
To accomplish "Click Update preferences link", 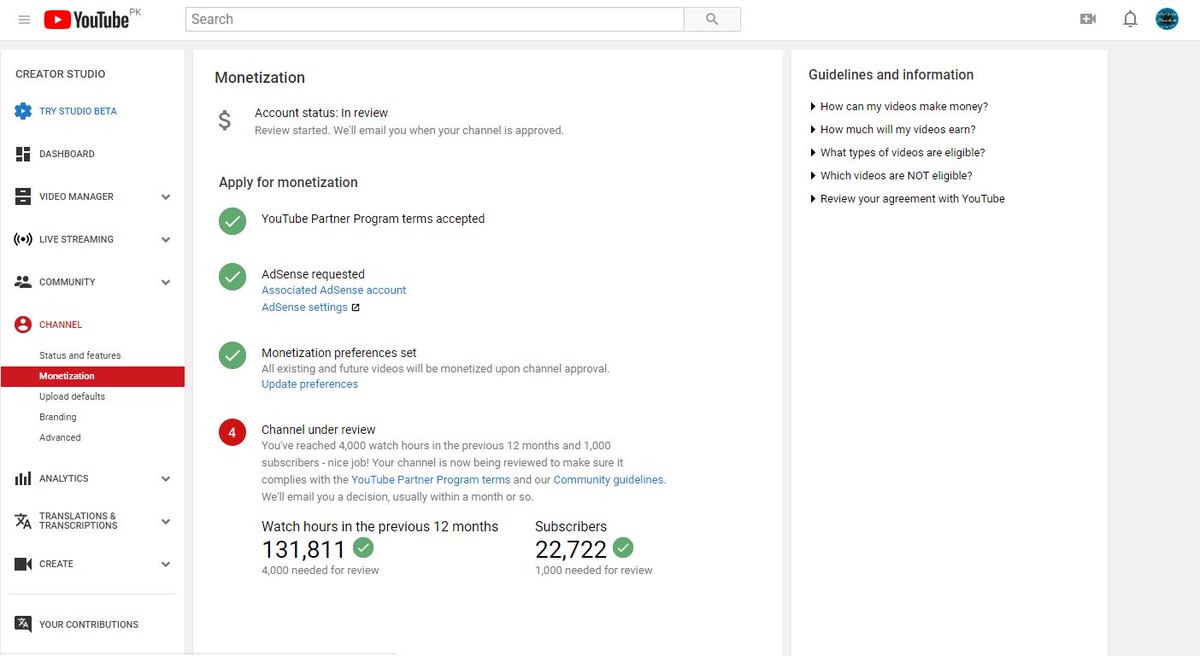I will point(310,384).
